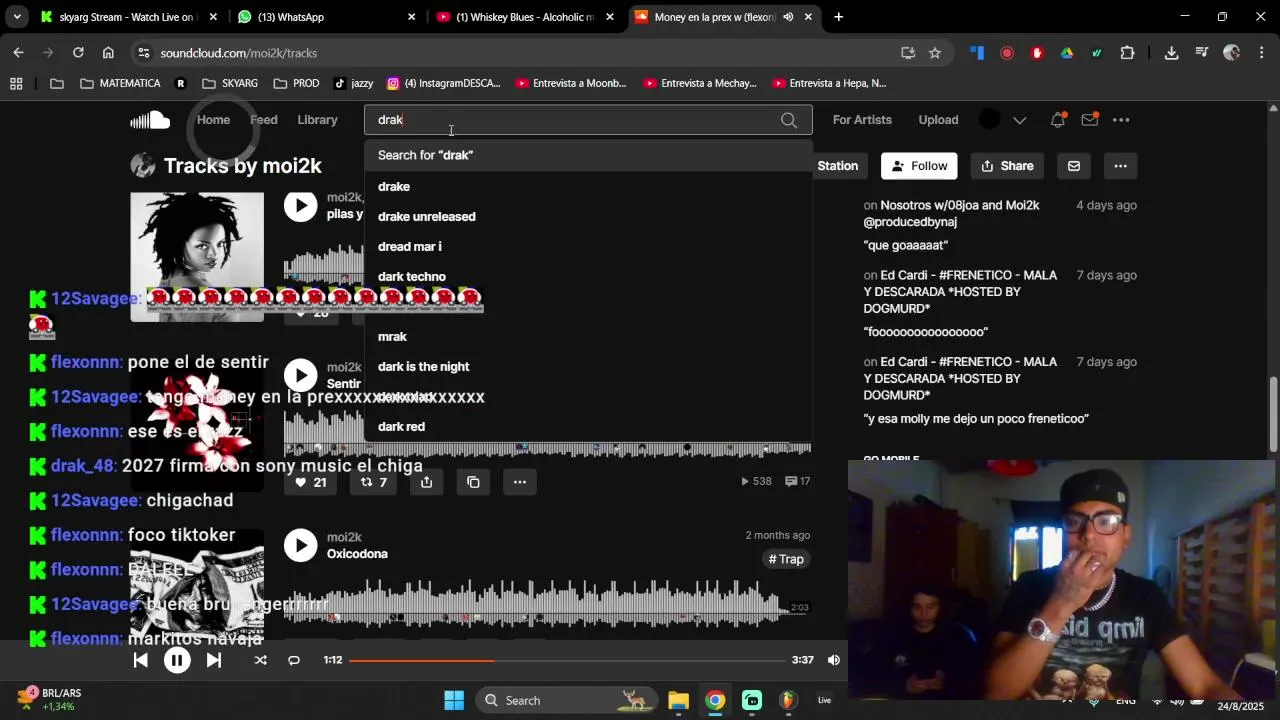1280x720 pixels.
Task: Open SoundCloud notifications bell
Action: [x=1058, y=120]
